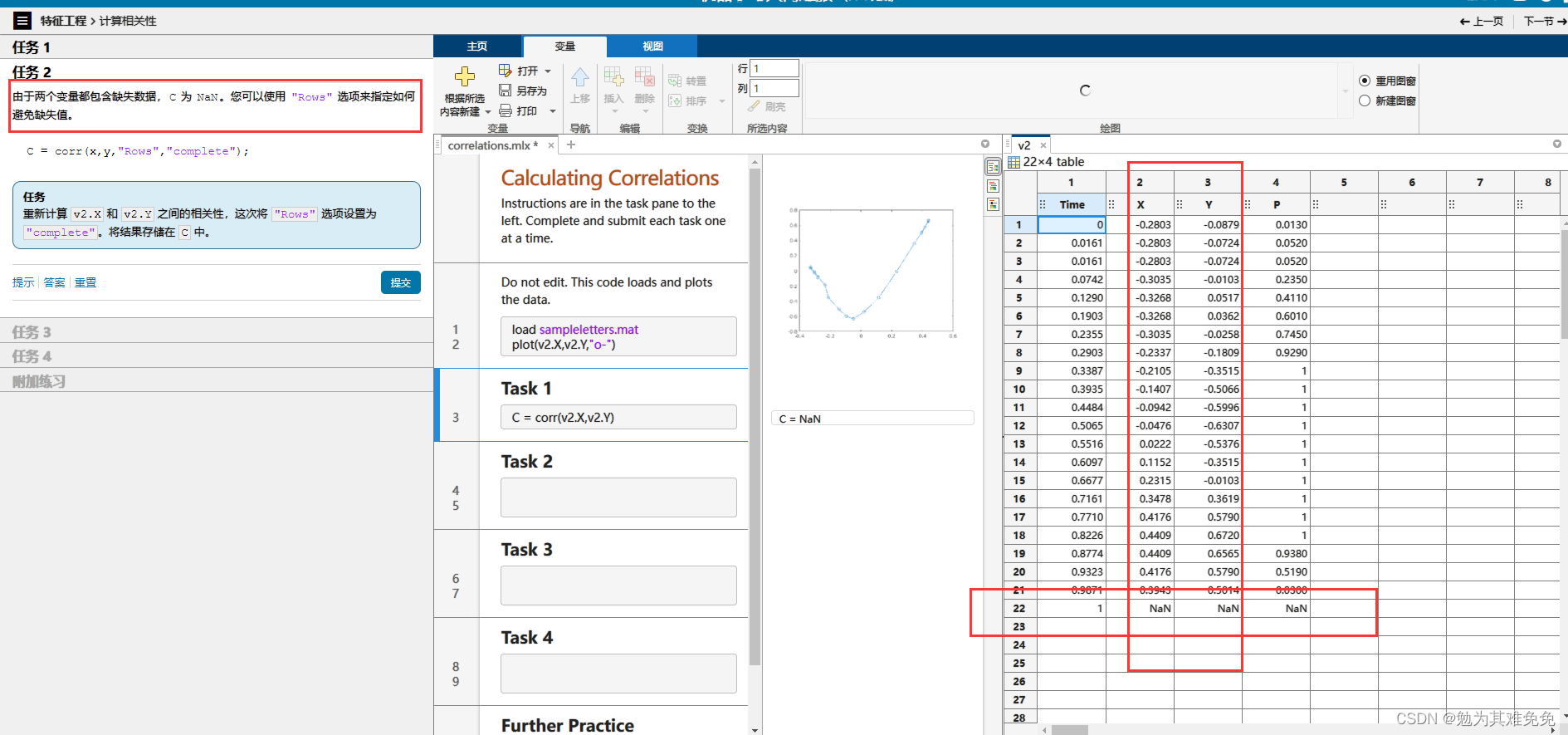Switch to the 主页 ribbon tab
The height and width of the screenshot is (735, 1568).
pyautogui.click(x=477, y=47)
